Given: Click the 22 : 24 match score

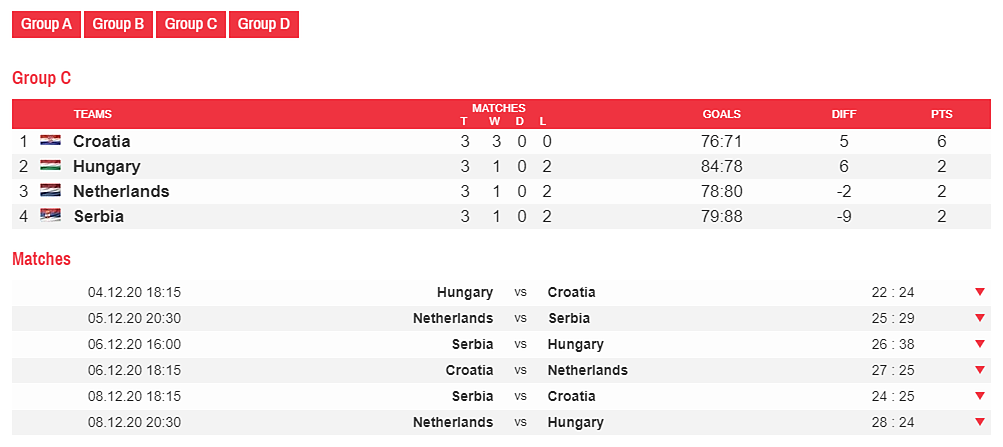Looking at the screenshot, I should click(893, 292).
